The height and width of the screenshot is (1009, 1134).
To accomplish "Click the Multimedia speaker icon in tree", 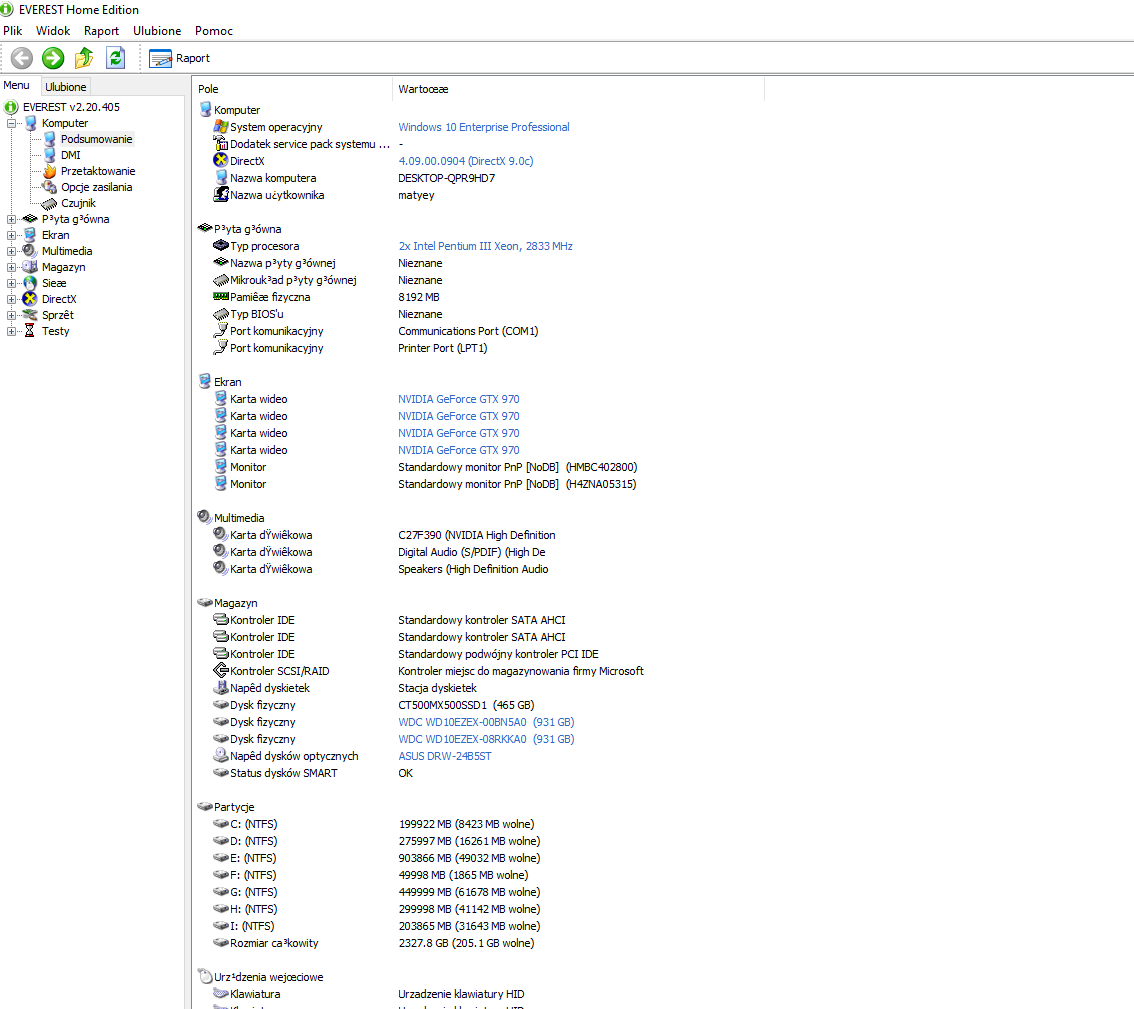I will 30,251.
